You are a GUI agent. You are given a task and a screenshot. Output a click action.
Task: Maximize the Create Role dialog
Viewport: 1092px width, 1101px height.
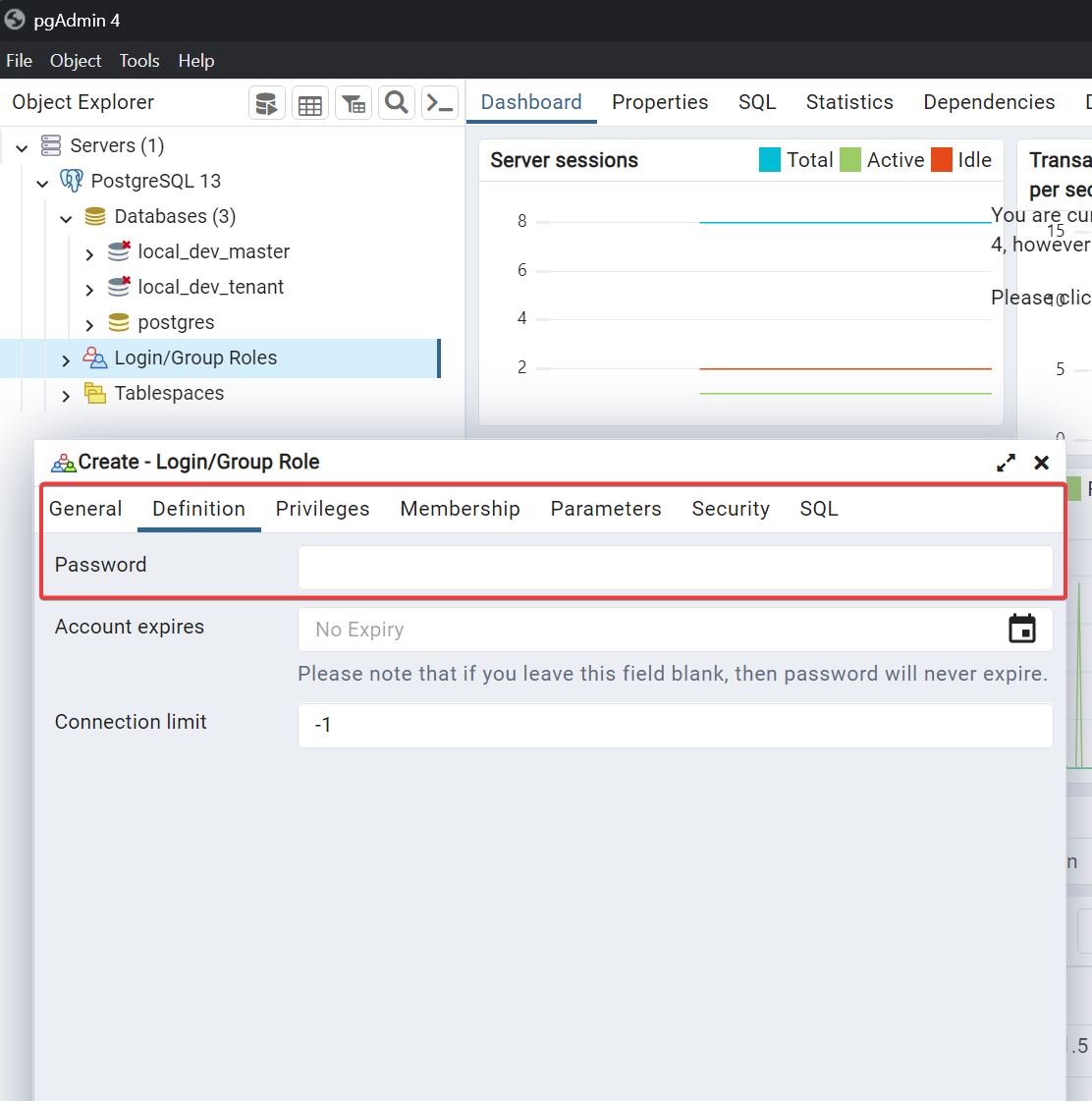[1007, 463]
